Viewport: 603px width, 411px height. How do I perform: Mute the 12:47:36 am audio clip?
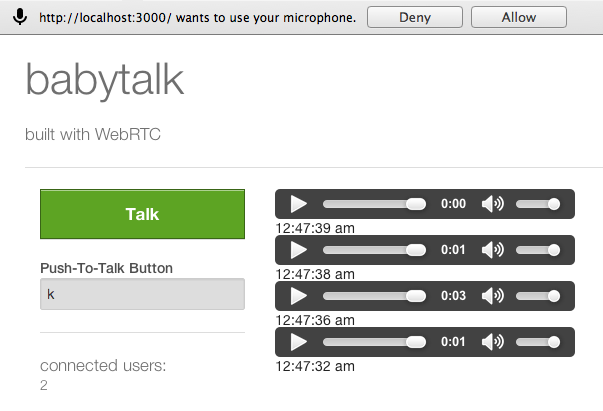(x=492, y=296)
